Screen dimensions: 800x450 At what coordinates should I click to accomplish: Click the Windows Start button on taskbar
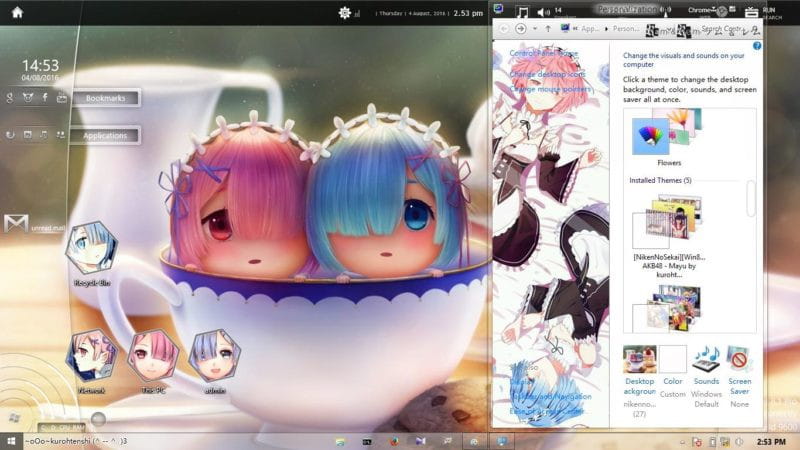point(11,441)
